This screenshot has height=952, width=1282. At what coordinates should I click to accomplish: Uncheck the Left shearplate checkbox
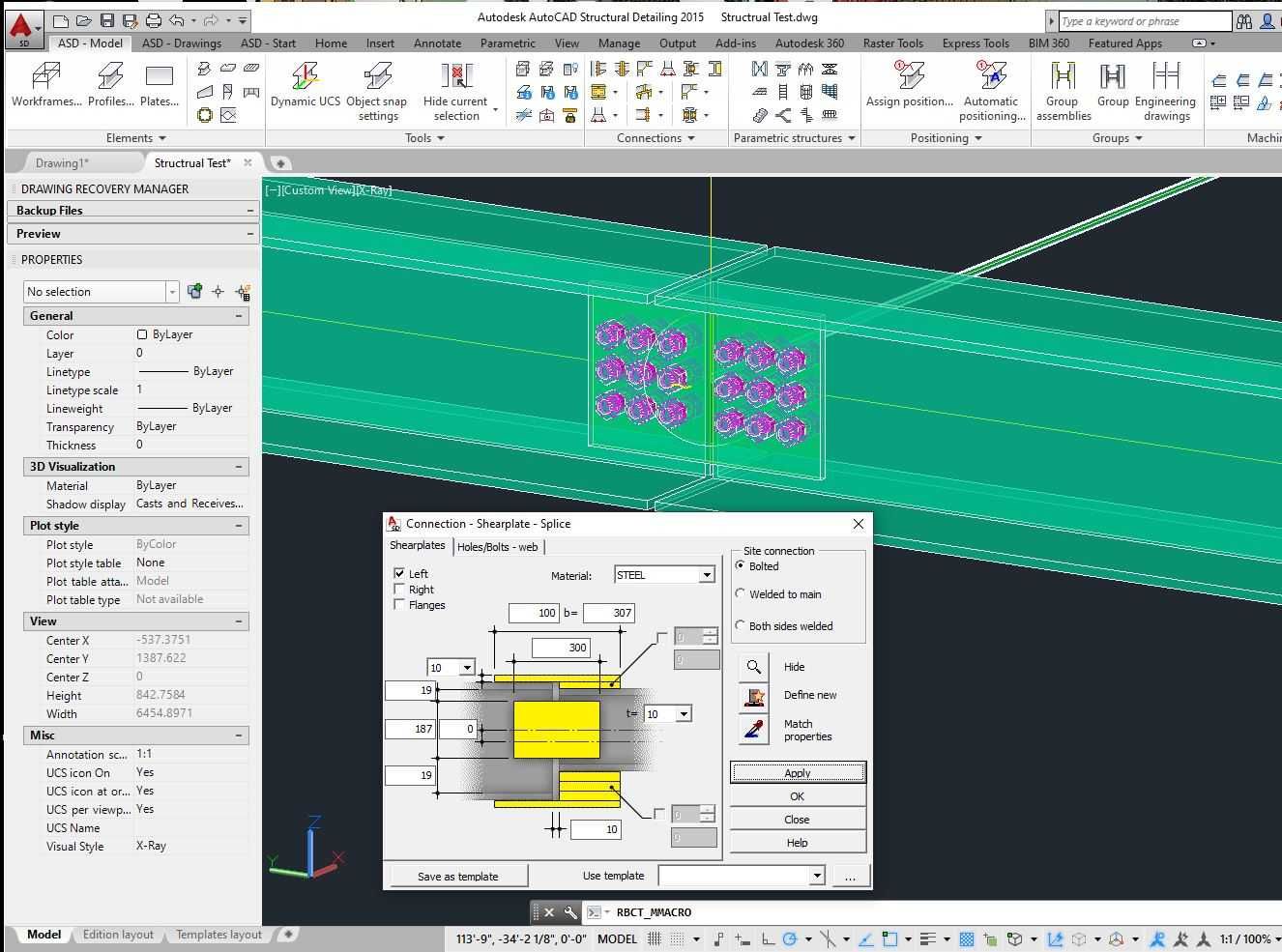click(399, 573)
